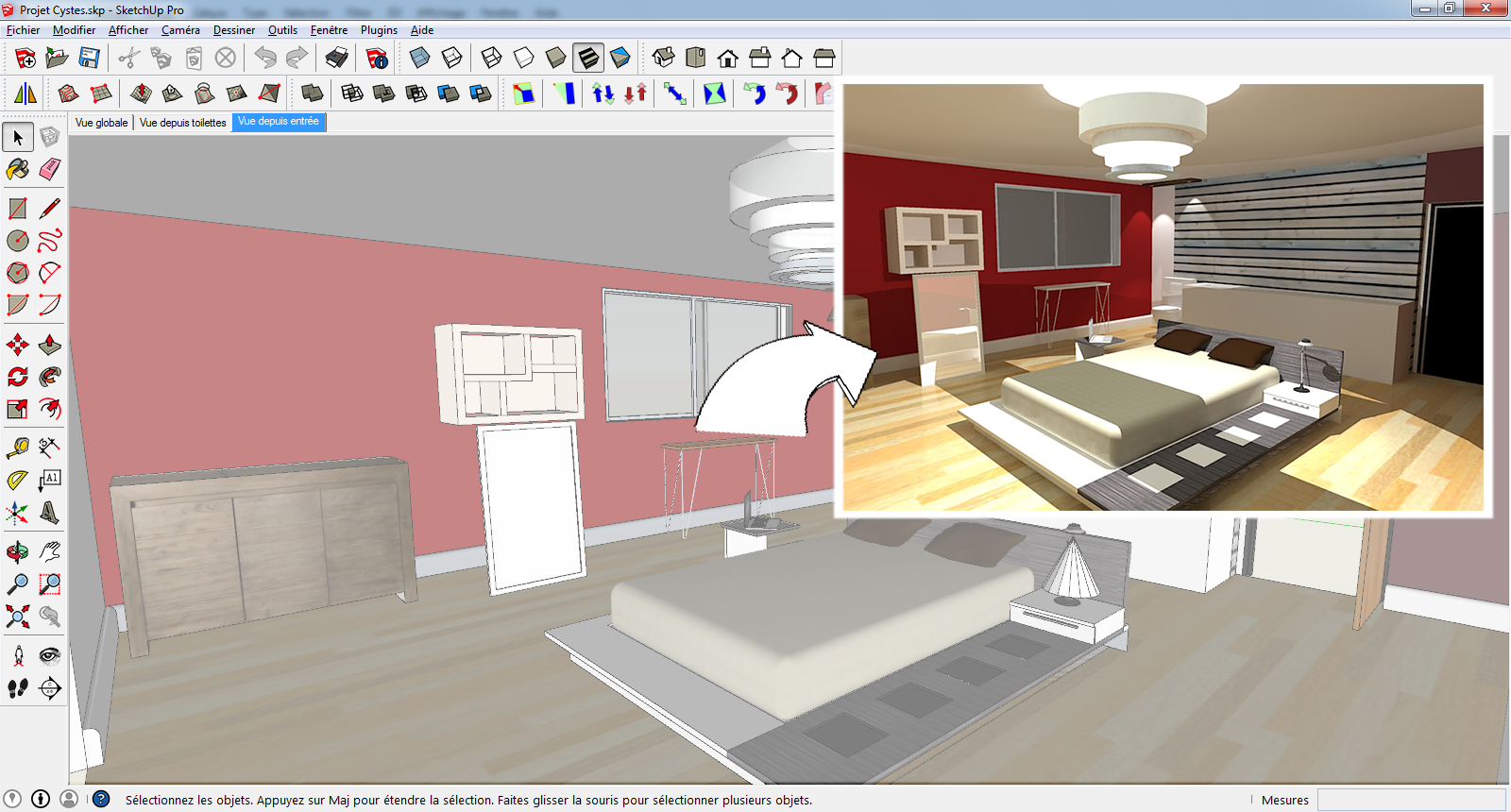Switch to Vue depuis toilettes tab

183,123
